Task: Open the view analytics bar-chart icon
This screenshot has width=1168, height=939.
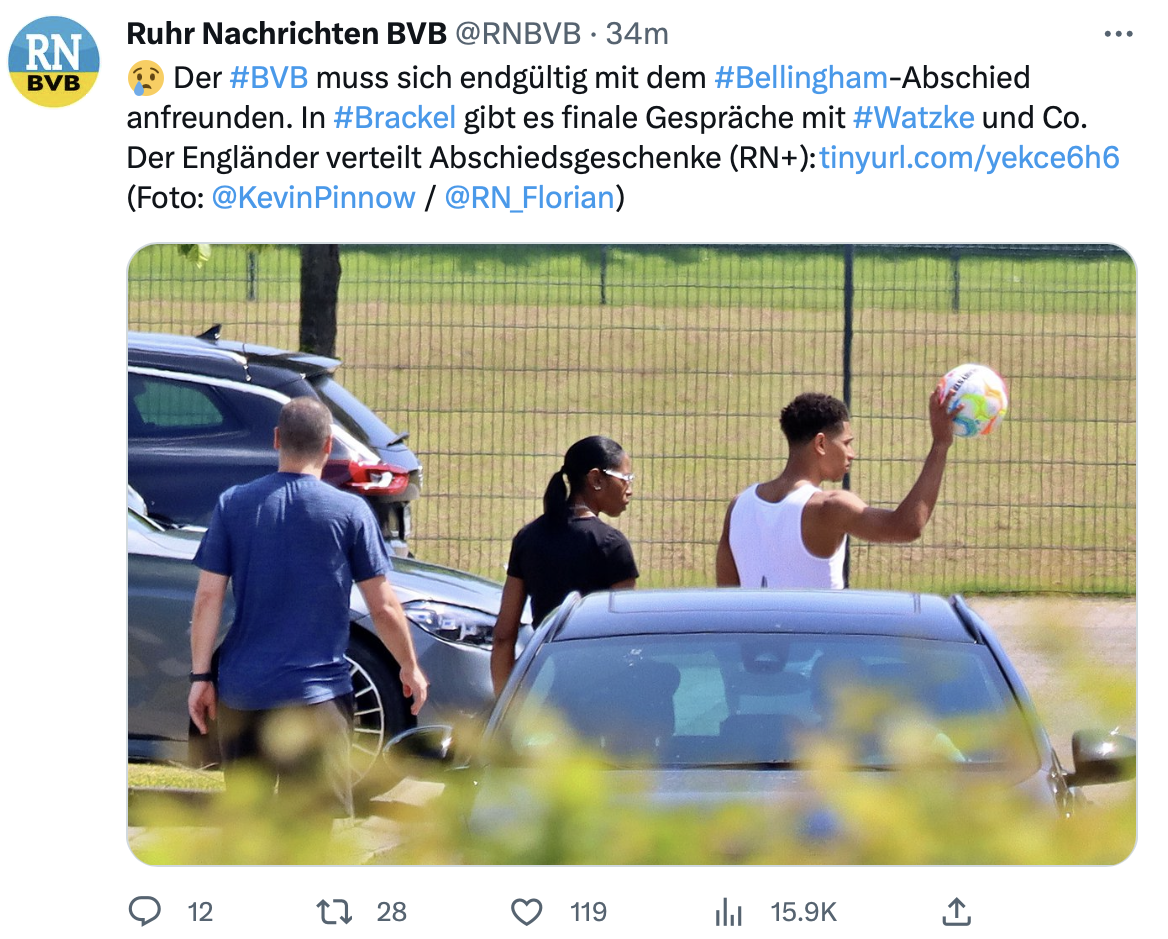Action: 729,911
